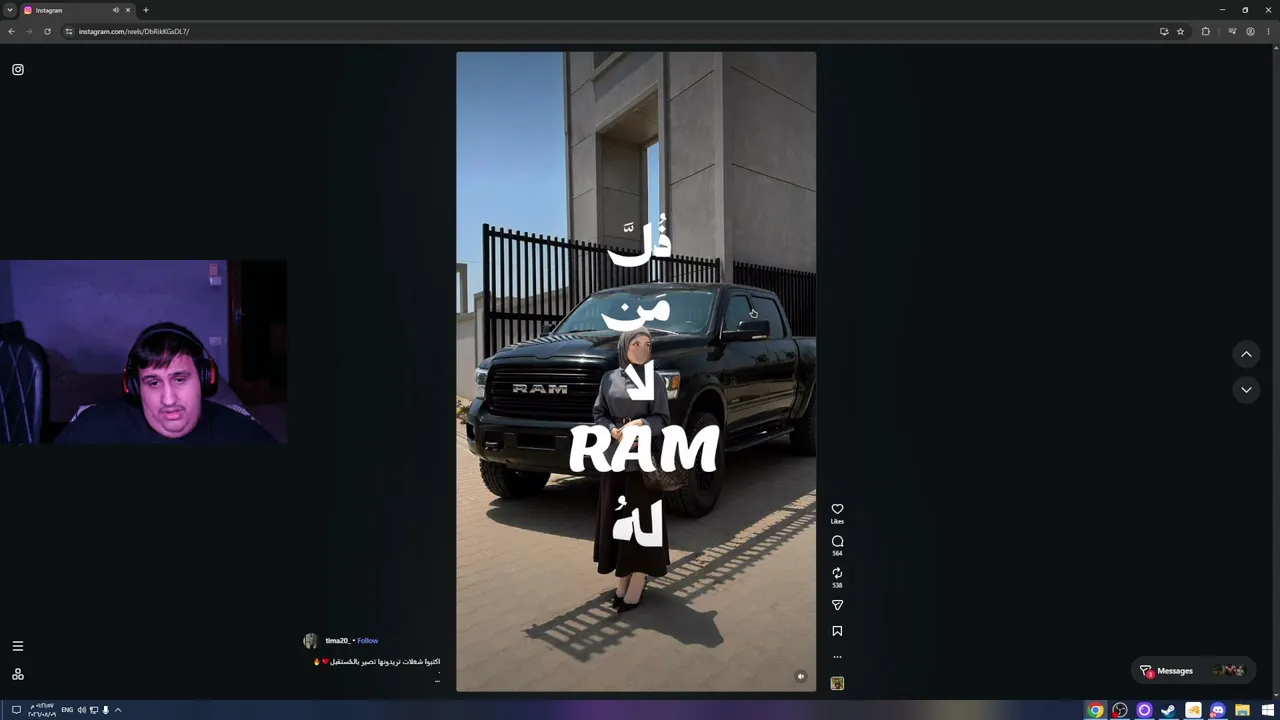Open the reel's three-dot more options
1280x720 pixels.
pyautogui.click(x=837, y=657)
